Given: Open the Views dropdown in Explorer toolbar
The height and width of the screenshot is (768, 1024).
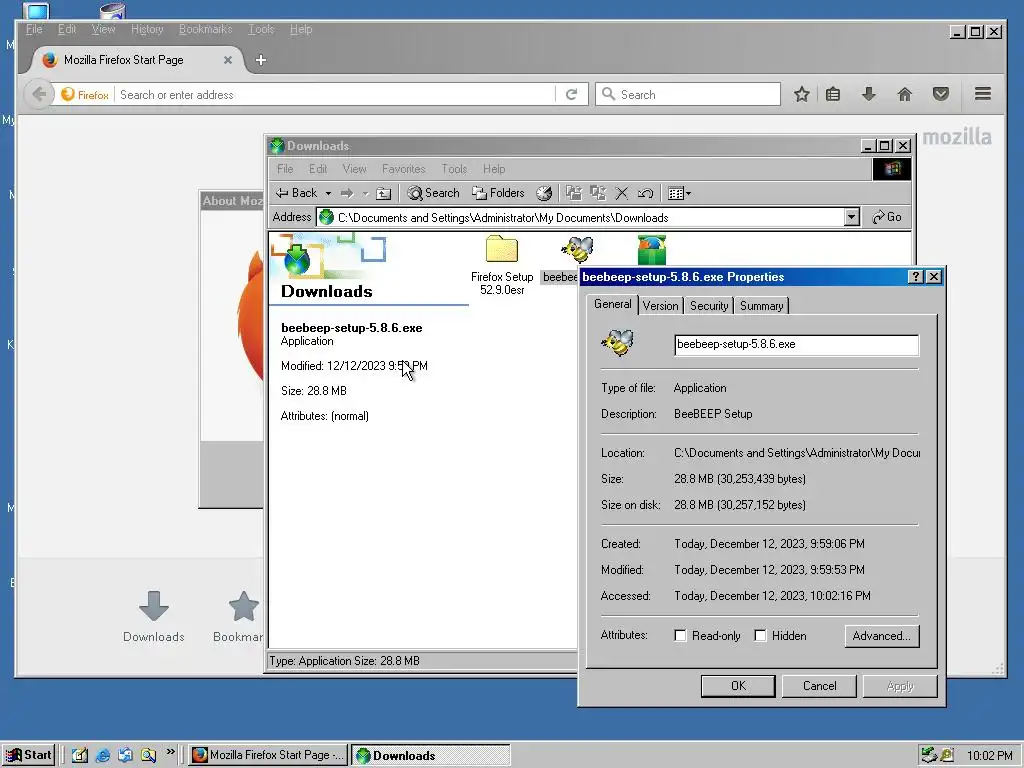Looking at the screenshot, I should point(679,193).
